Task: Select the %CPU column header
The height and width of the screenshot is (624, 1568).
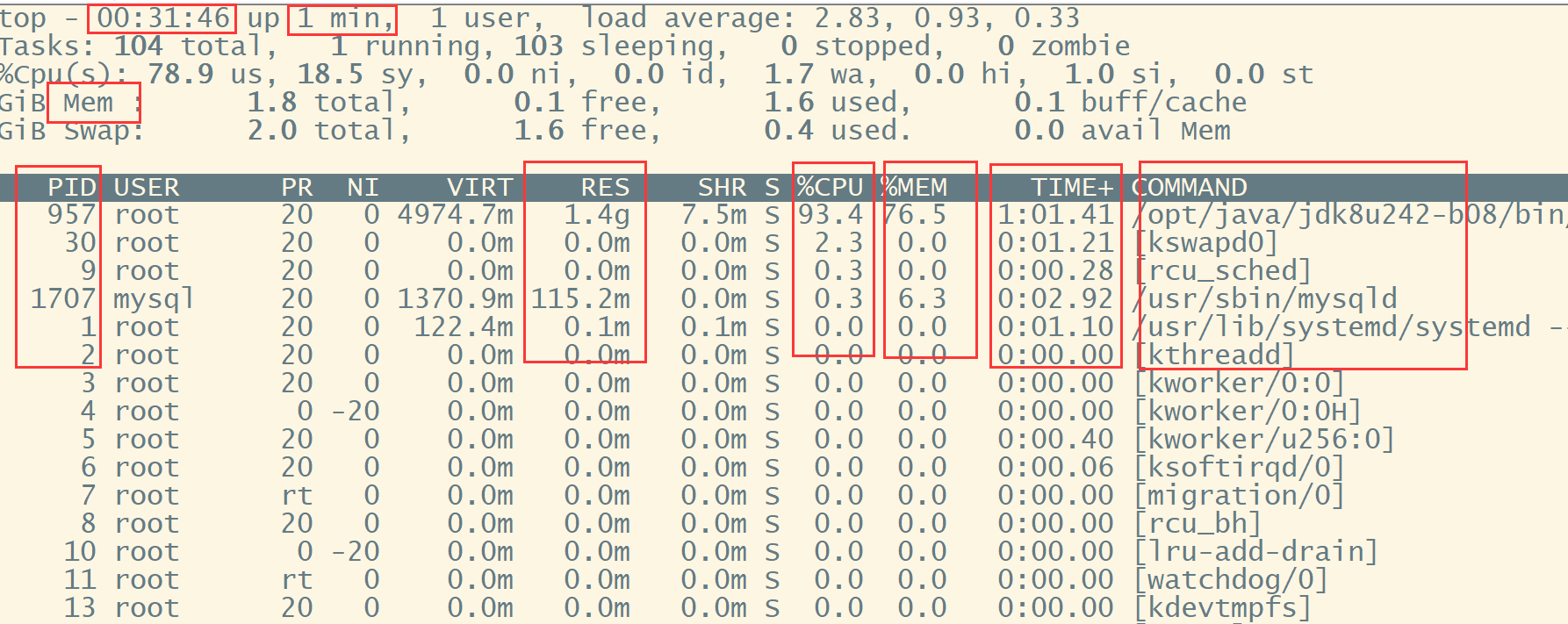Action: pyautogui.click(x=831, y=187)
